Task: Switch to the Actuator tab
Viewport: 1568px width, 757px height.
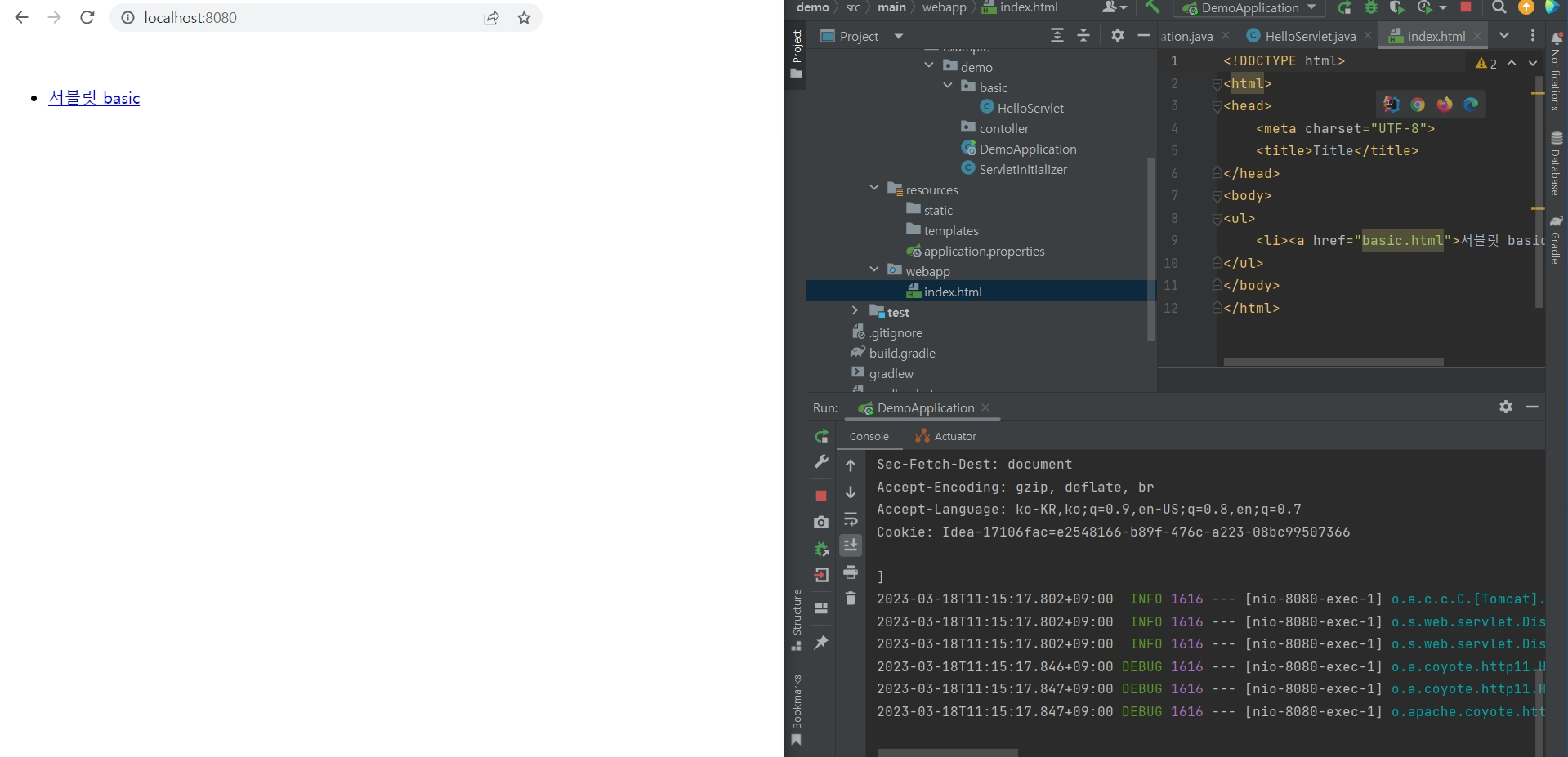Action: (x=946, y=436)
